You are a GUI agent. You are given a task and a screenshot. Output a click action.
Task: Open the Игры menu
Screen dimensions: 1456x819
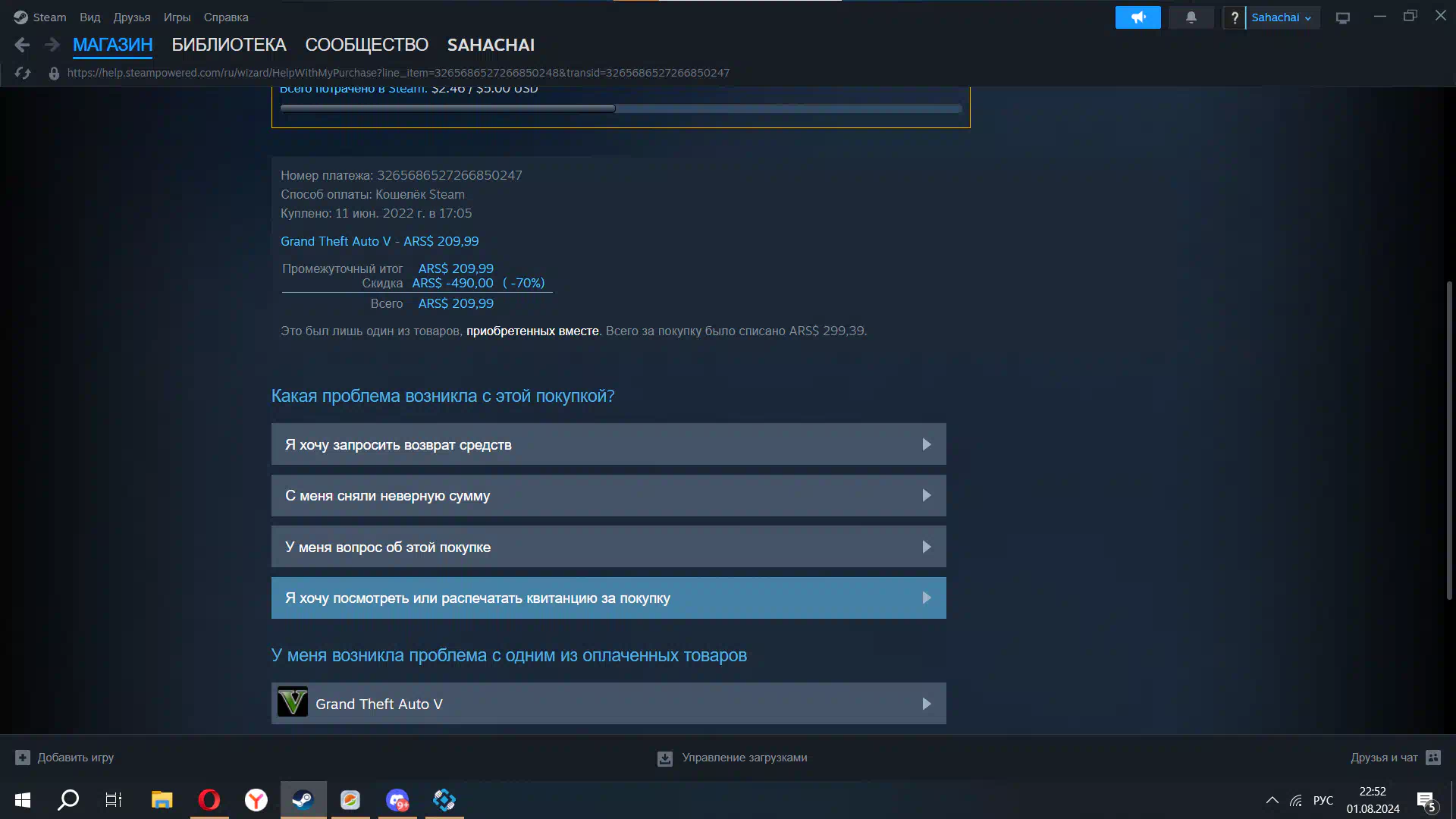point(177,17)
